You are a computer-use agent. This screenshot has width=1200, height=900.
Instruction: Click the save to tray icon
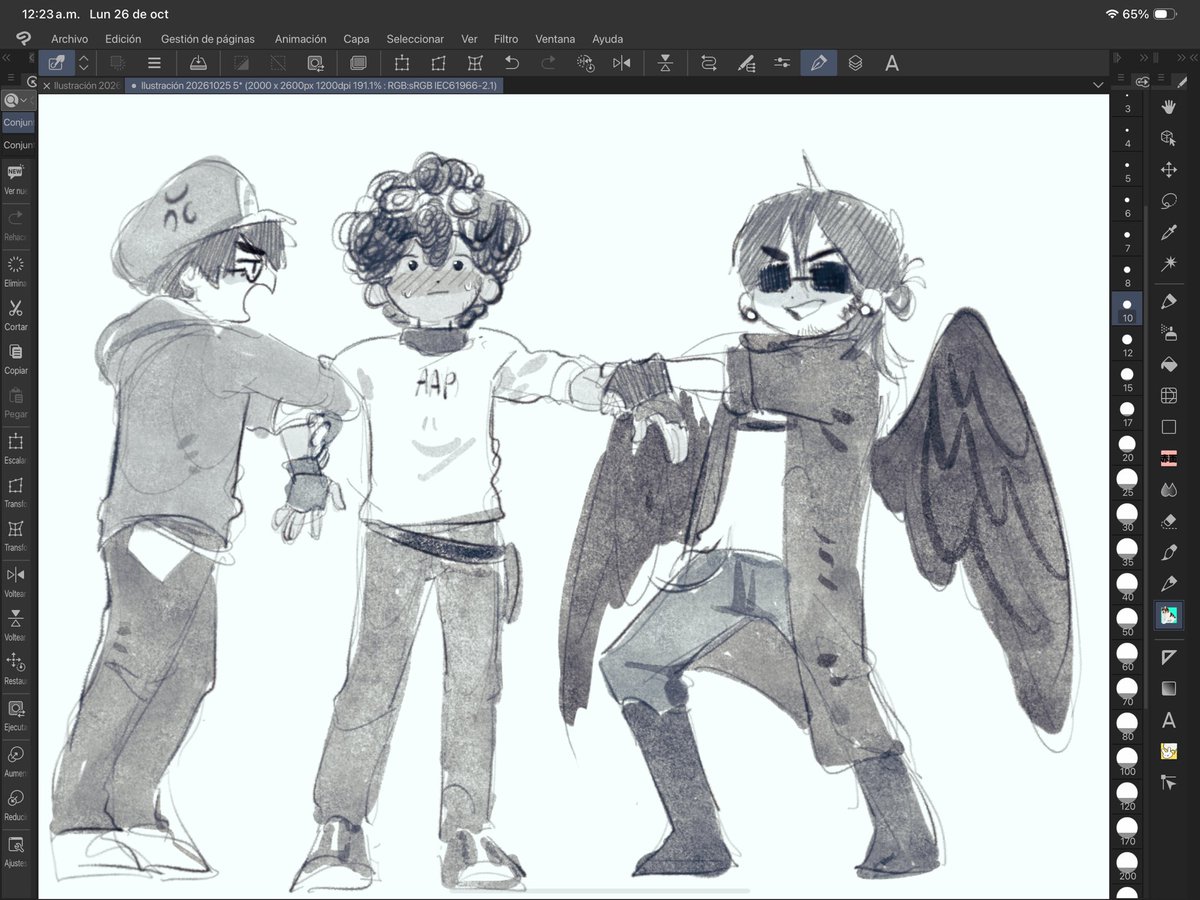[x=198, y=63]
